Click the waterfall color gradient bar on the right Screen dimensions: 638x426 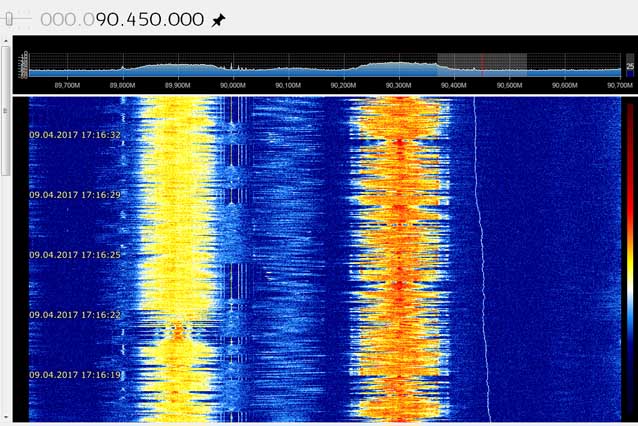[630, 258]
